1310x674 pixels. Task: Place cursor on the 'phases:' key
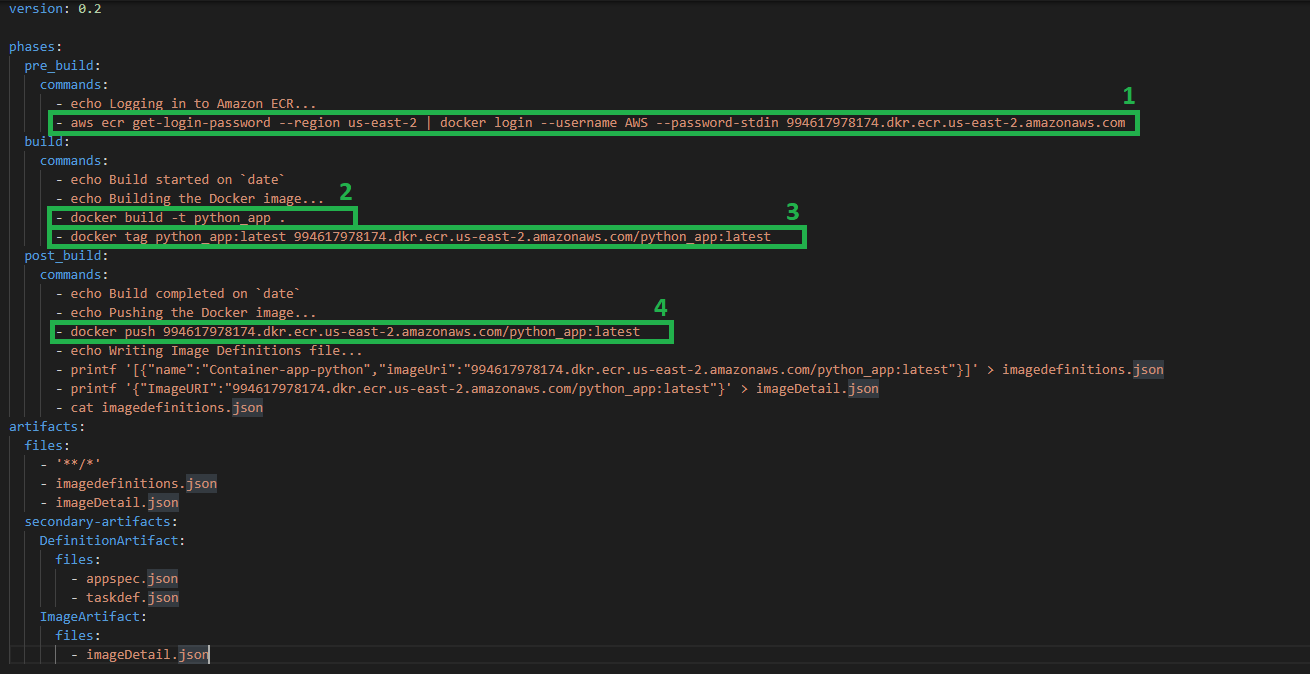click(36, 47)
